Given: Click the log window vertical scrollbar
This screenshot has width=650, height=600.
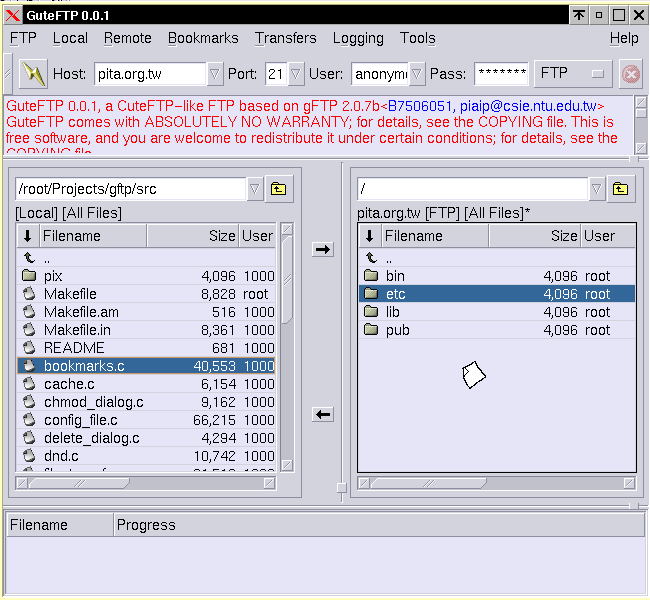Looking at the screenshot, I should [x=640, y=125].
